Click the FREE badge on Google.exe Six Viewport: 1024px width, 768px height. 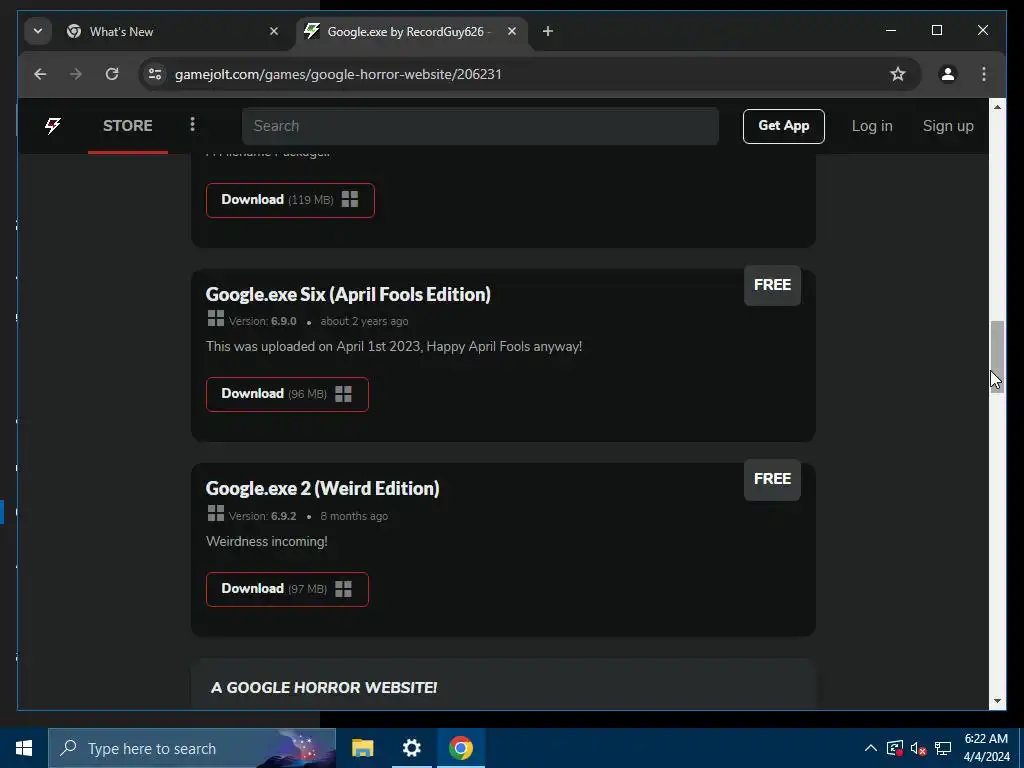point(772,285)
